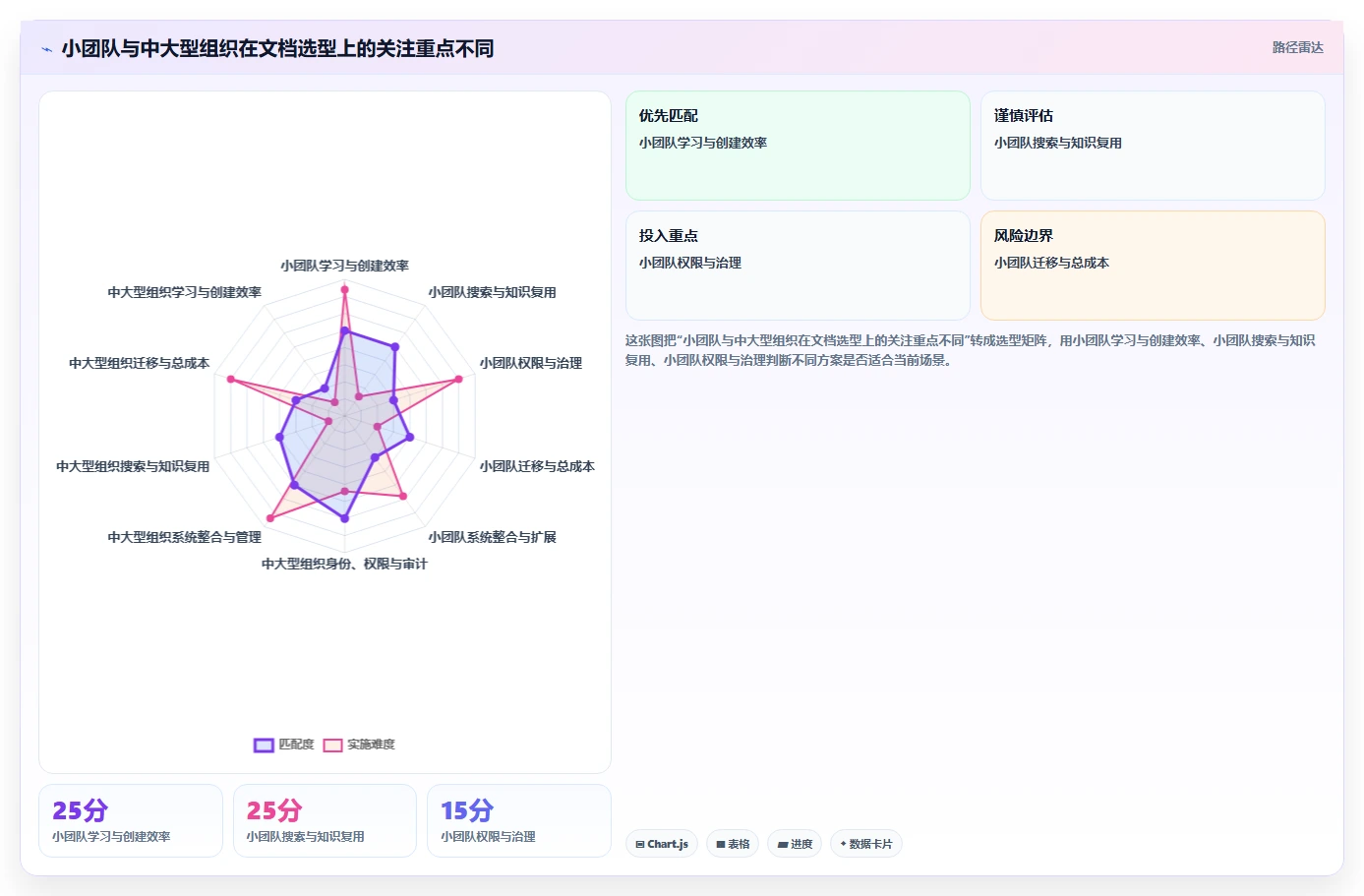Click radar axis label 中大型组织搜索与知识复用

(x=133, y=466)
